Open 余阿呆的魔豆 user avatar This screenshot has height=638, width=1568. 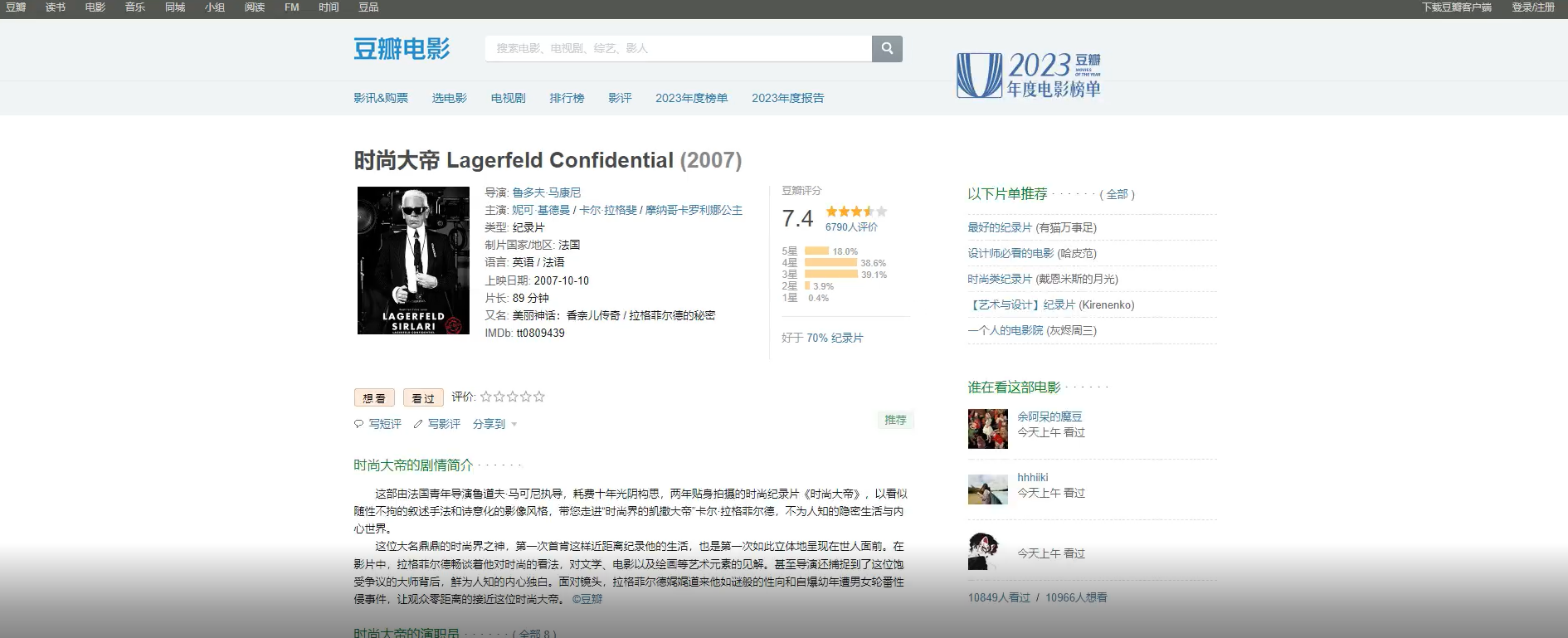[987, 429]
